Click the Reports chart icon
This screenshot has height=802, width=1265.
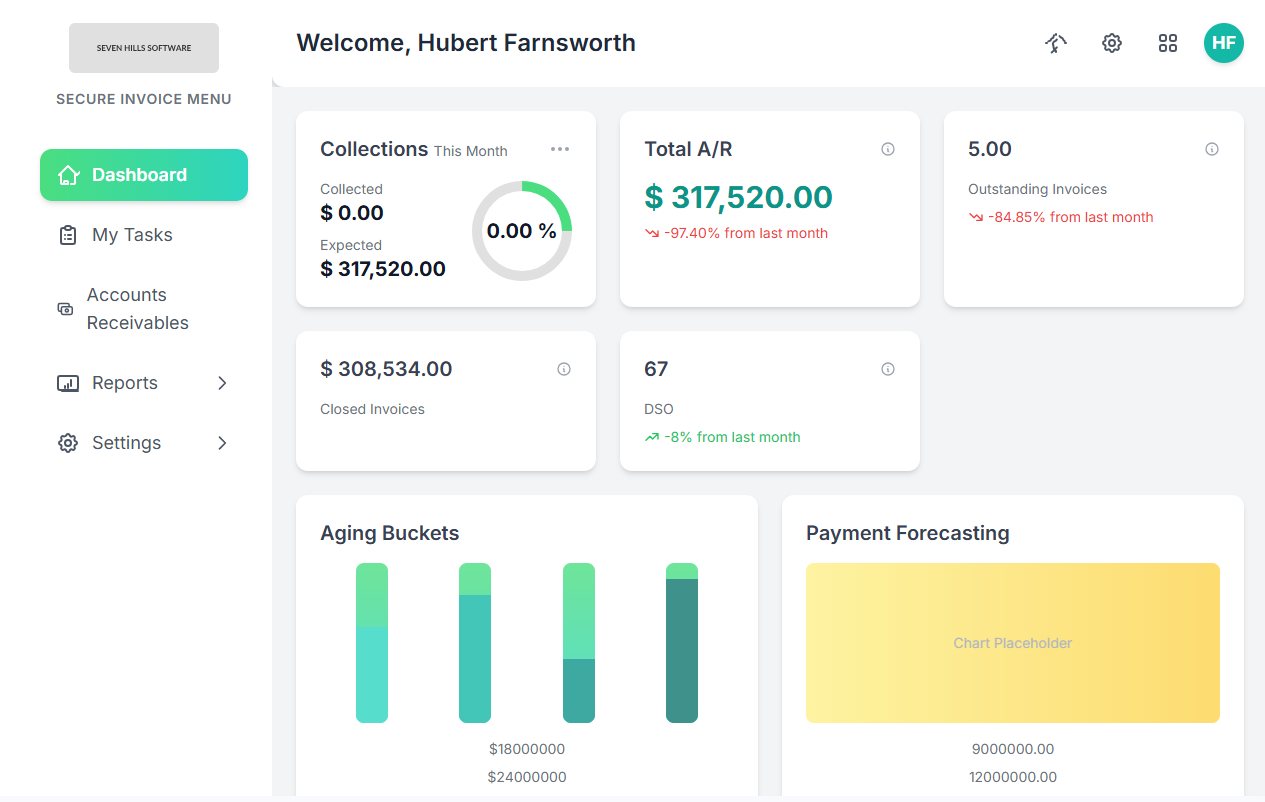[x=68, y=383]
